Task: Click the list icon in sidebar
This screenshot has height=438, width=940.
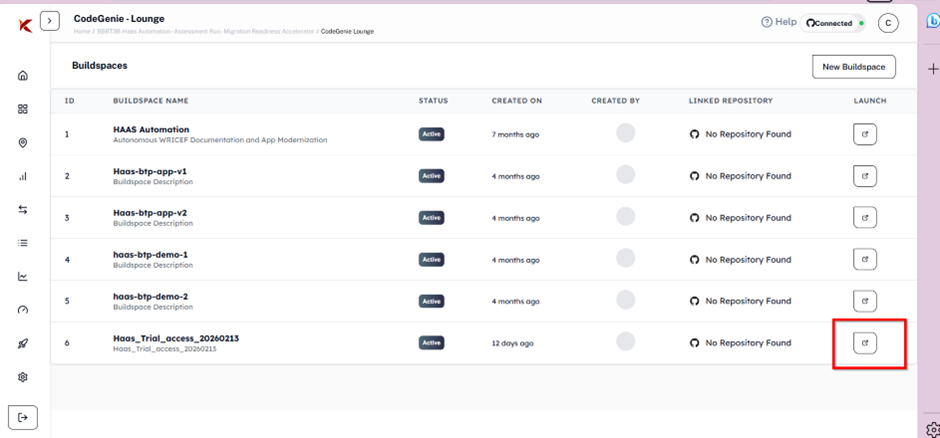Action: pos(23,243)
